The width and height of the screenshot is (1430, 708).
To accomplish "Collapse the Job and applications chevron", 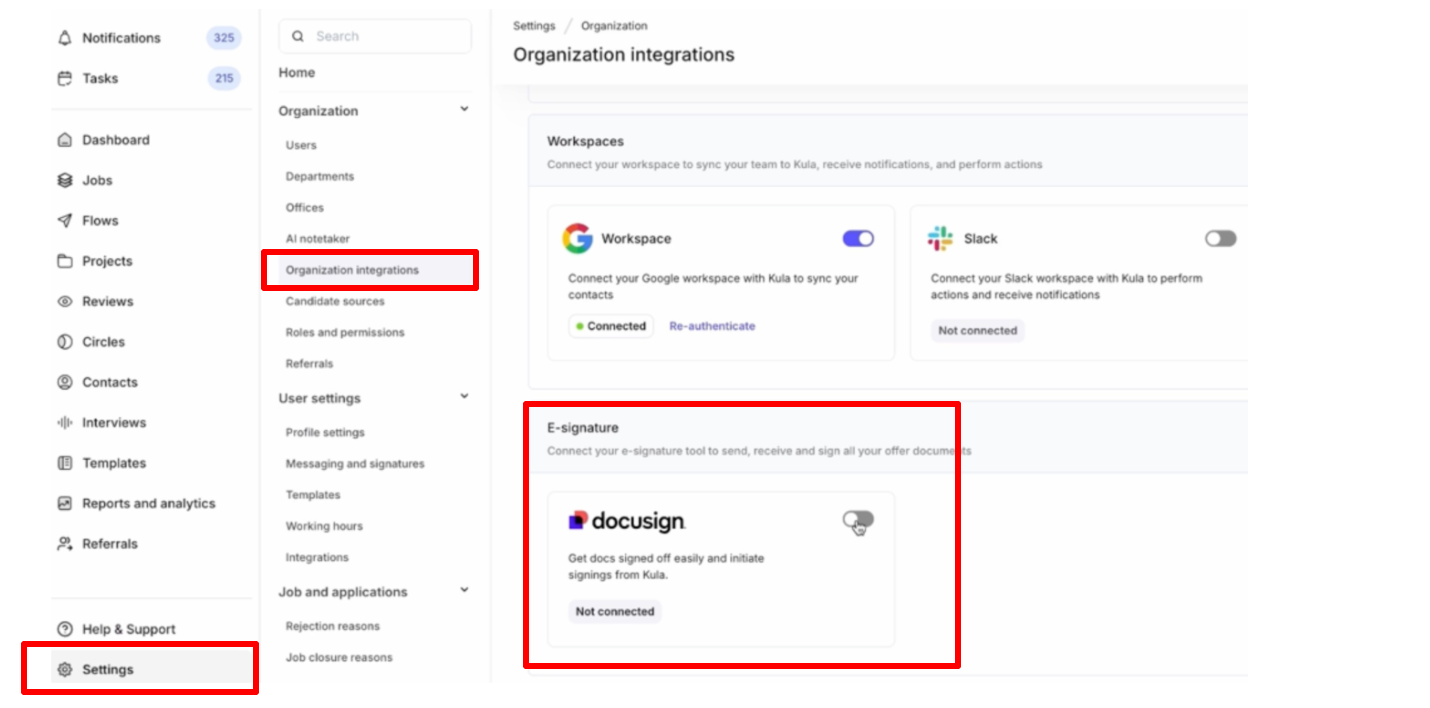I will click(464, 591).
